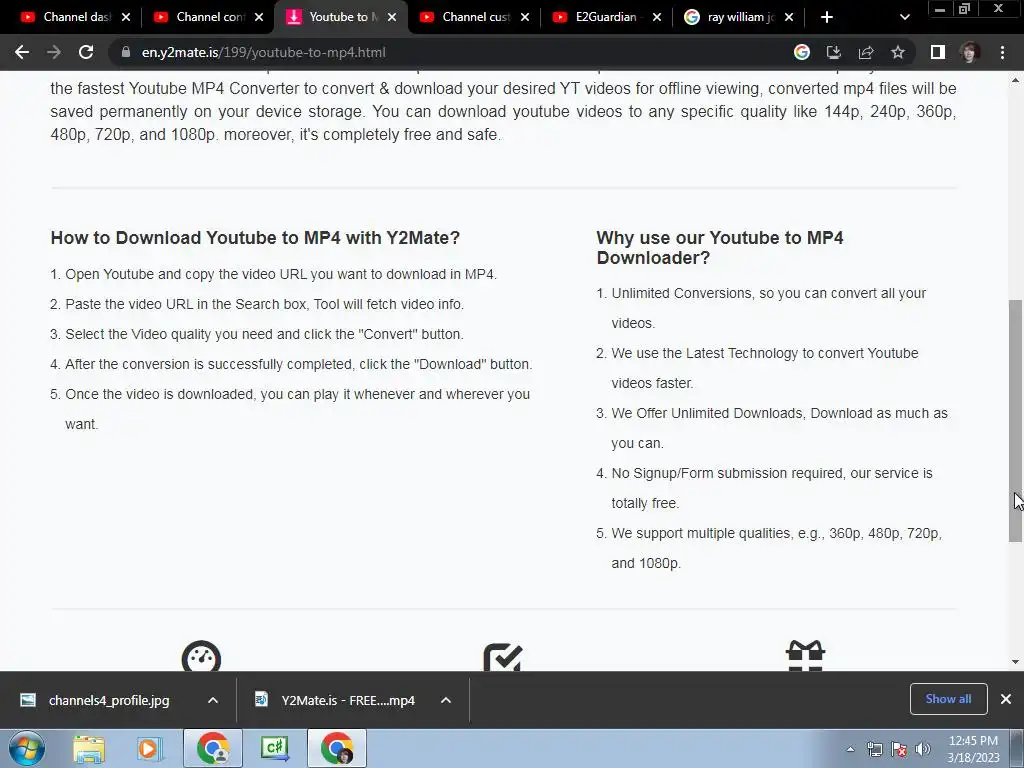Launch Windows Media Player from taskbar

[x=149, y=748]
